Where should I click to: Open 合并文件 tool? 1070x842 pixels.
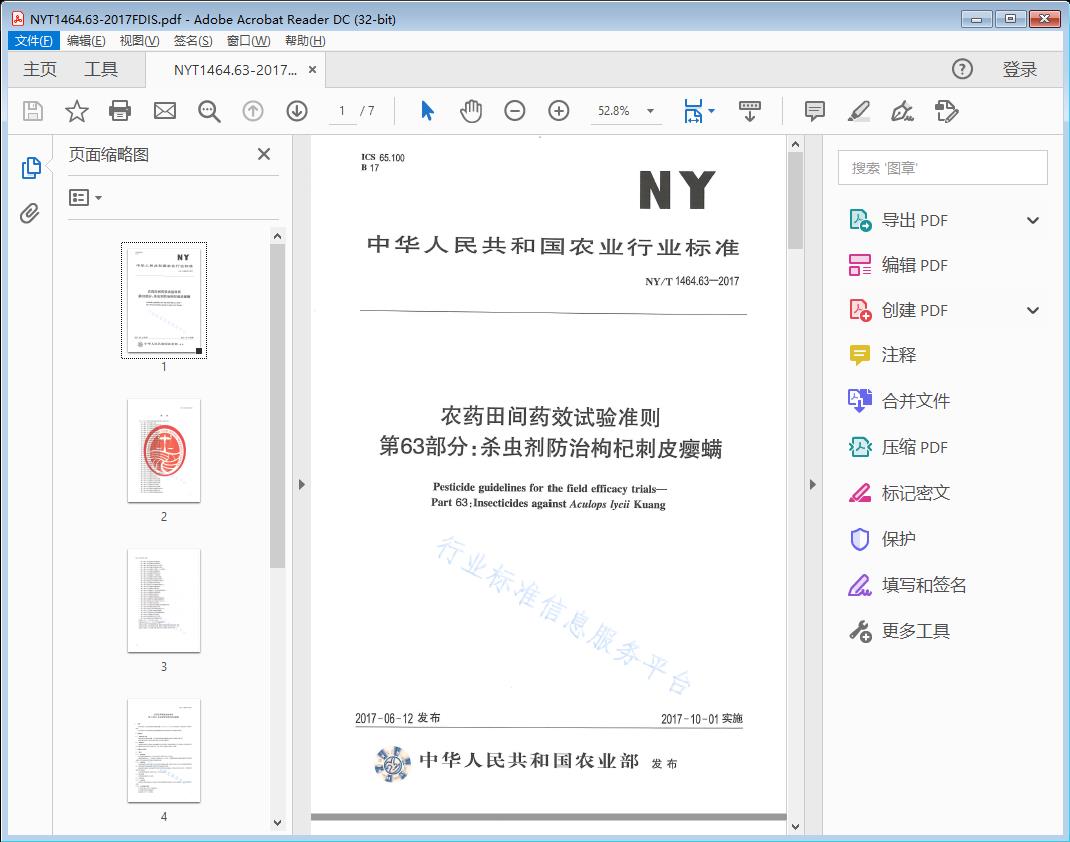tap(915, 401)
